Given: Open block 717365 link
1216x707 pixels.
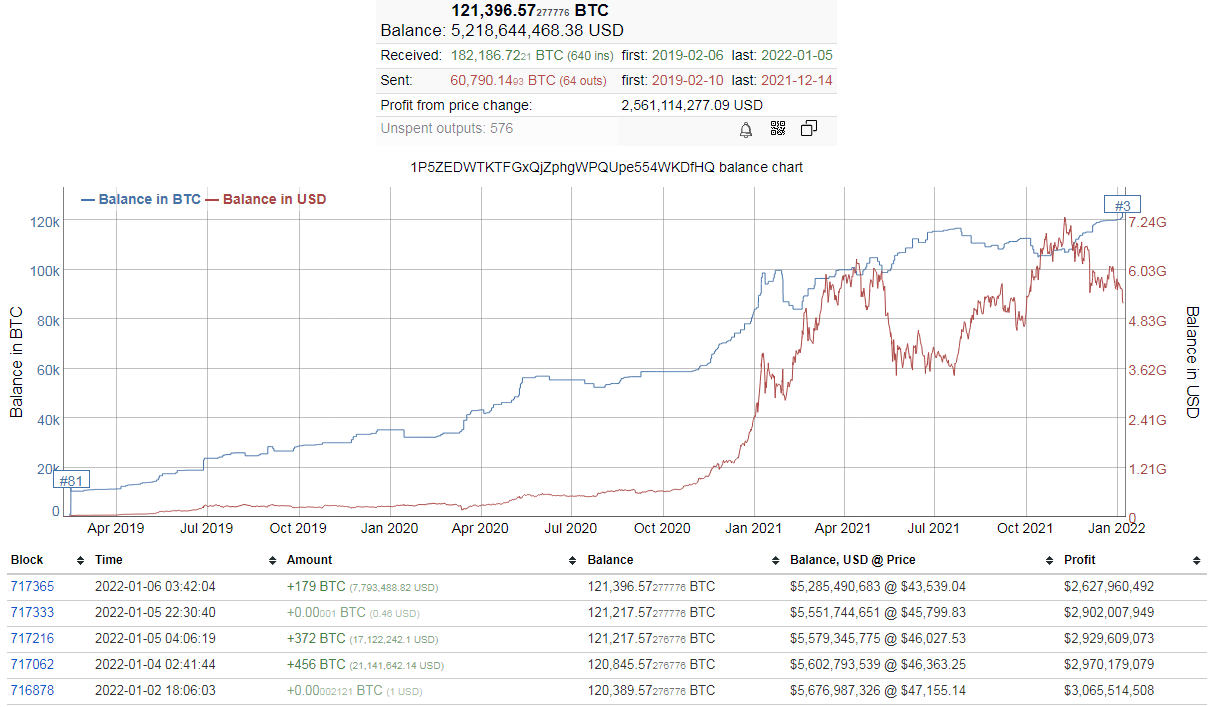Looking at the screenshot, I should coord(32,587).
